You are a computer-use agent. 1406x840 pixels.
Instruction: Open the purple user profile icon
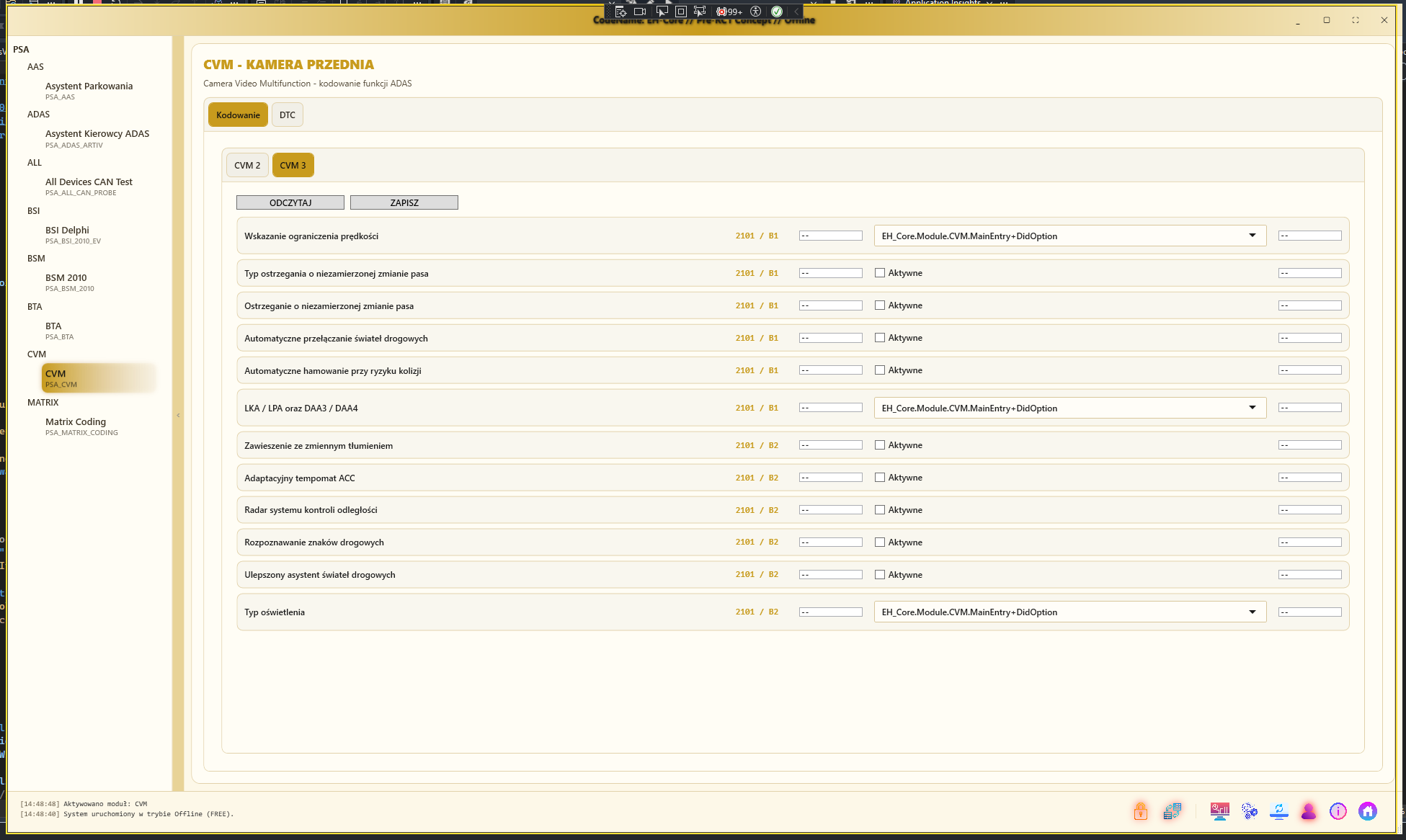(x=1309, y=811)
